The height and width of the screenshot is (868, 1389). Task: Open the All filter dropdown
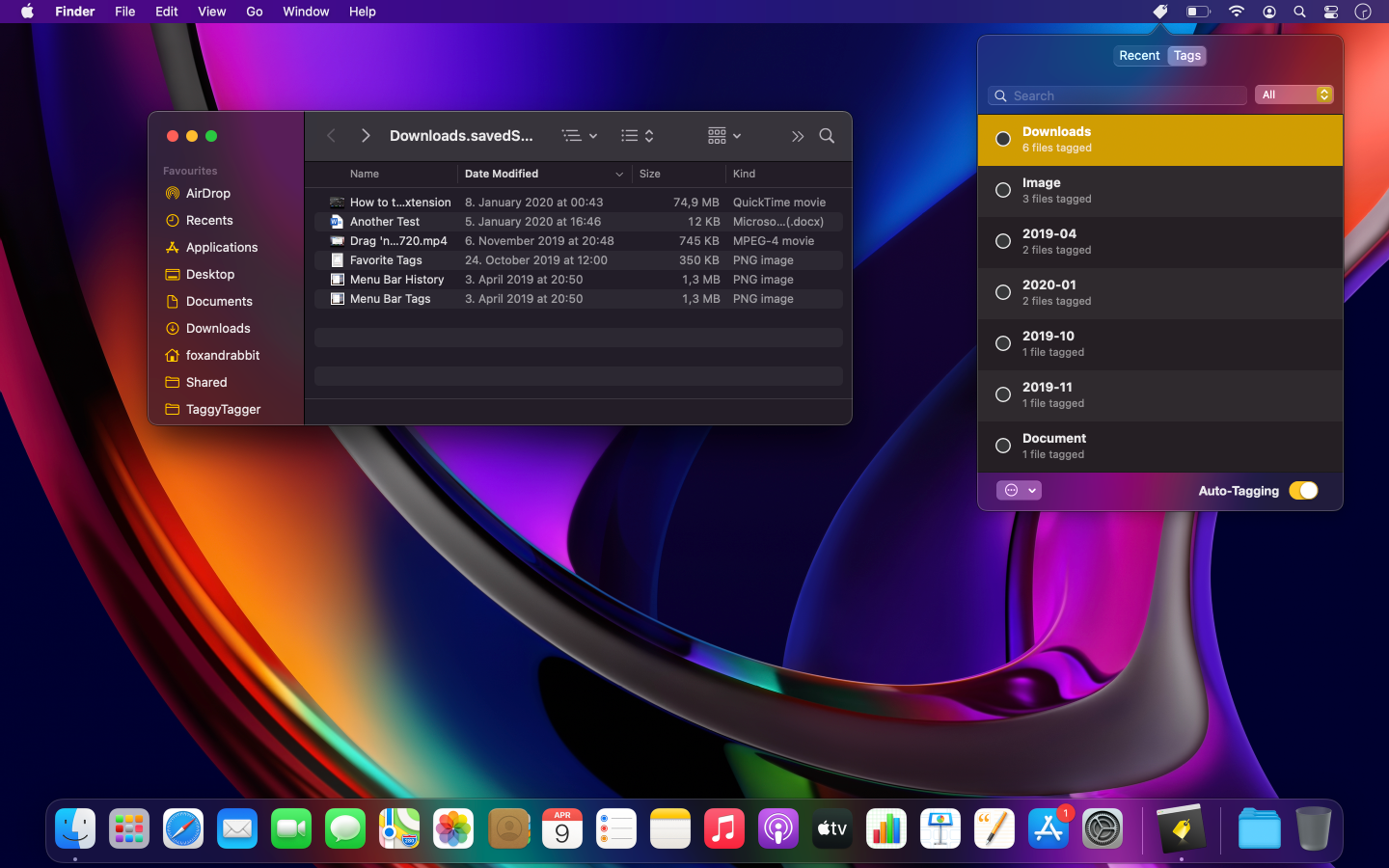(1294, 95)
